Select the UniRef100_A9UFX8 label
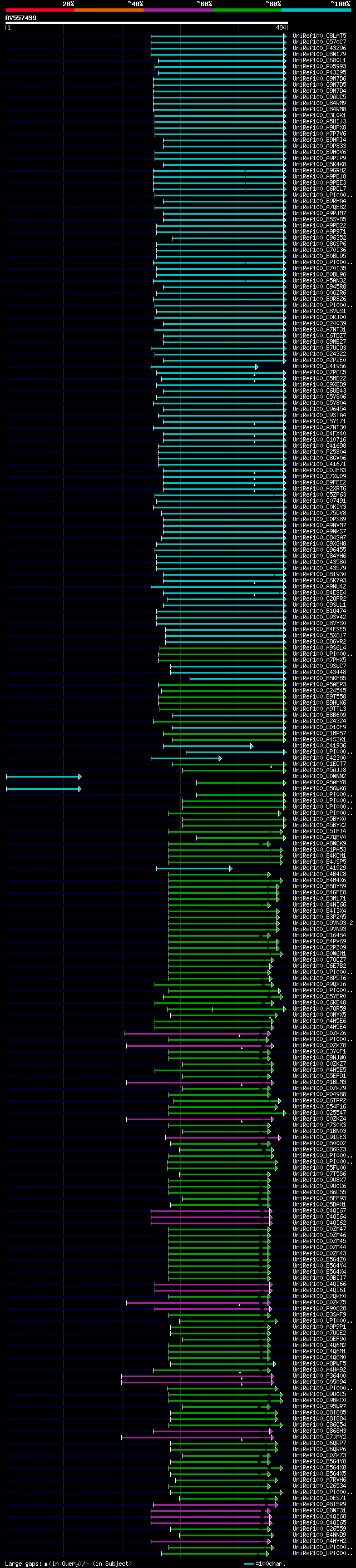The width and height of the screenshot is (356, 1568). [319, 127]
